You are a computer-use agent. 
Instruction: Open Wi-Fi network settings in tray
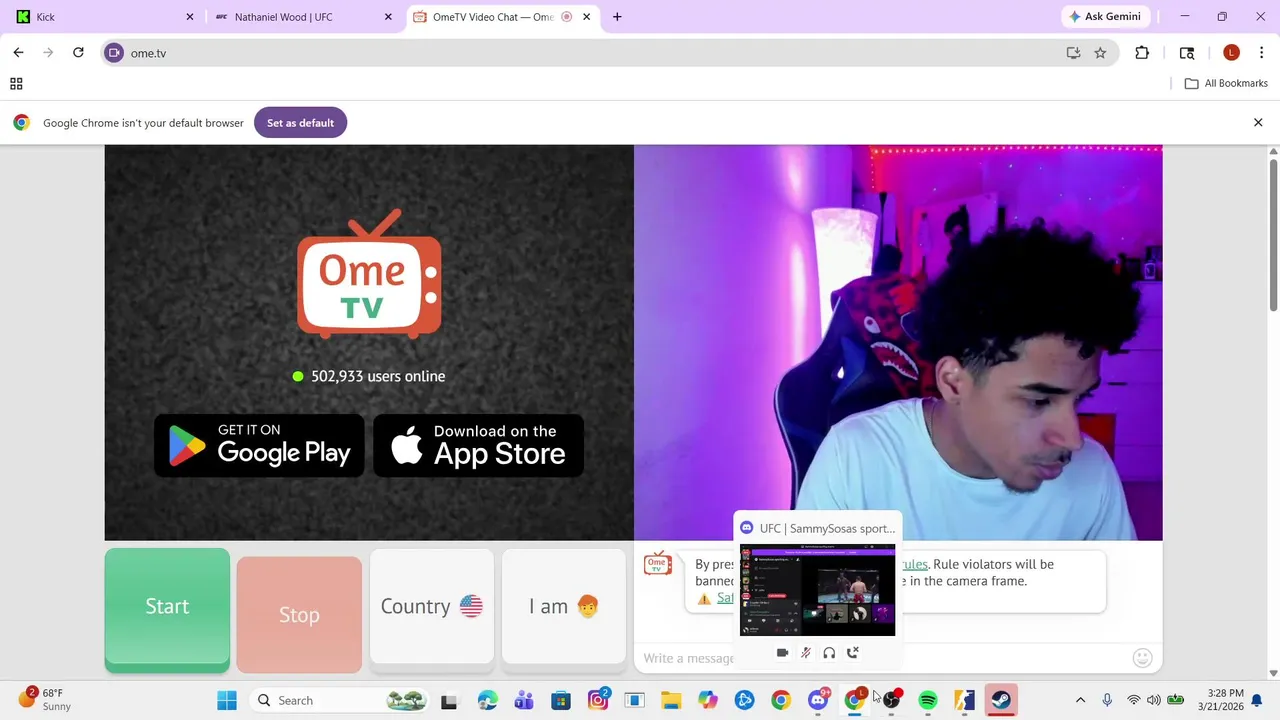point(1133,700)
